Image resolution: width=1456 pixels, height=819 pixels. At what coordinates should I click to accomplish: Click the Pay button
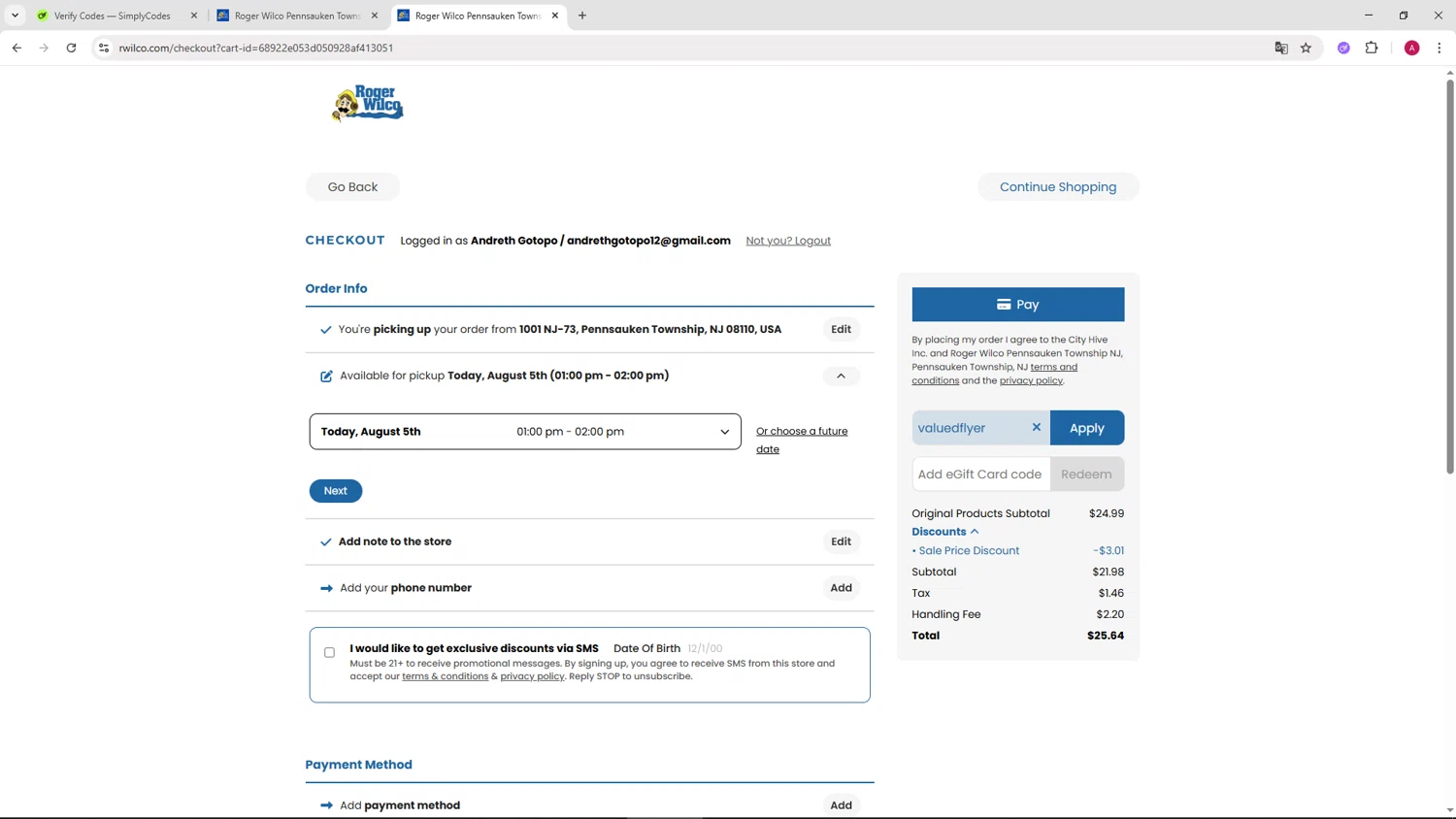point(1017,305)
